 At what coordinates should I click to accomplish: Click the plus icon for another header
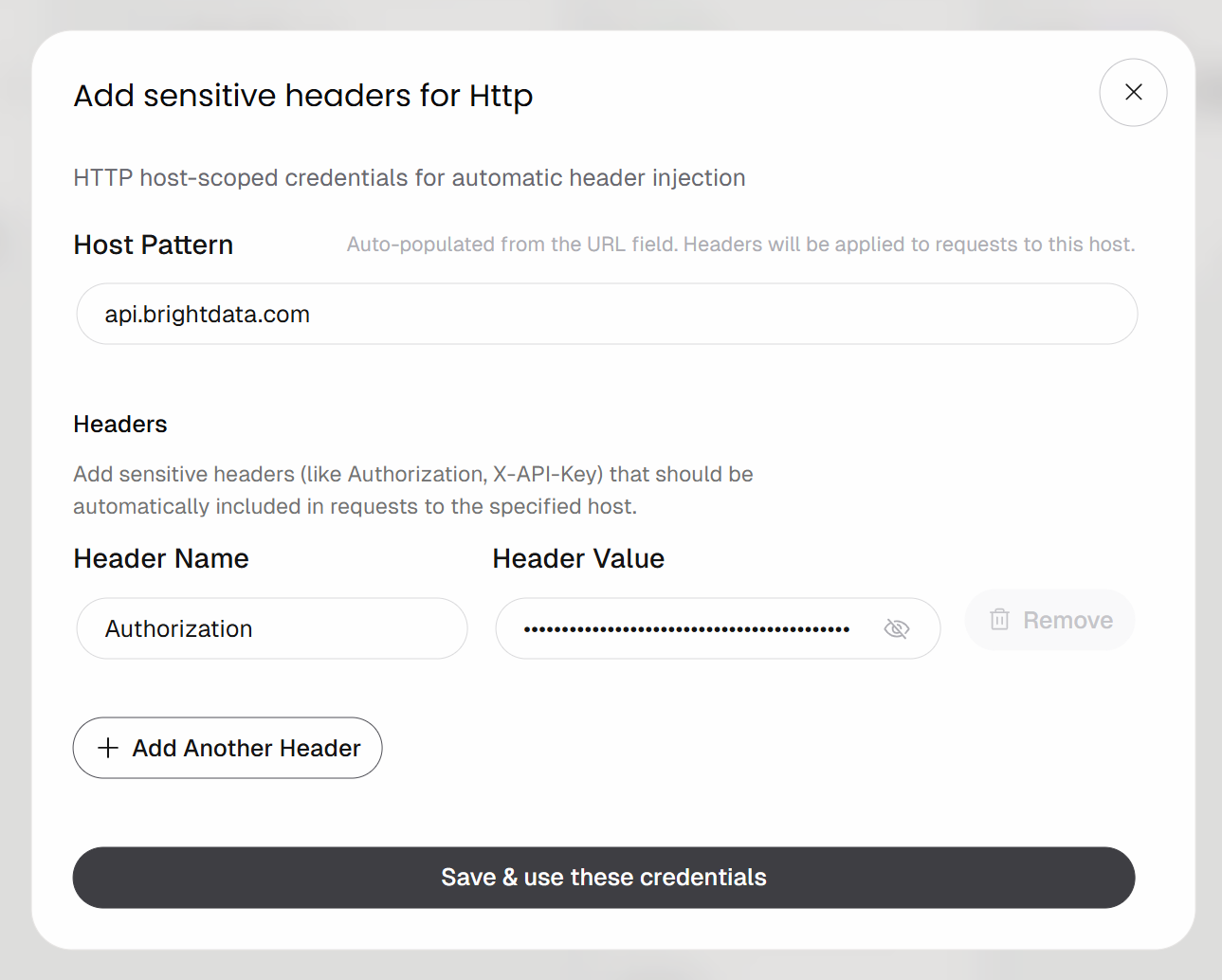[x=108, y=748]
